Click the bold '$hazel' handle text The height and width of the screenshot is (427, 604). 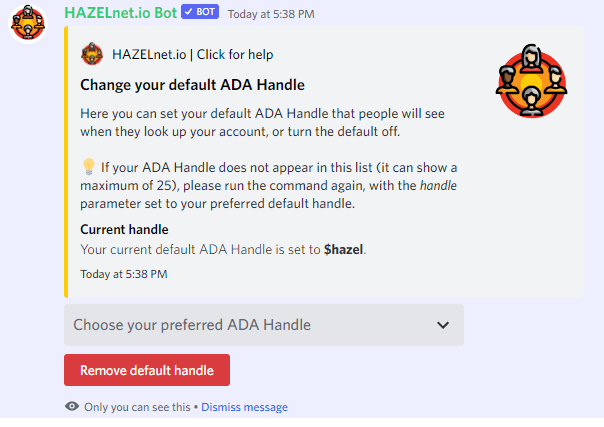(343, 250)
